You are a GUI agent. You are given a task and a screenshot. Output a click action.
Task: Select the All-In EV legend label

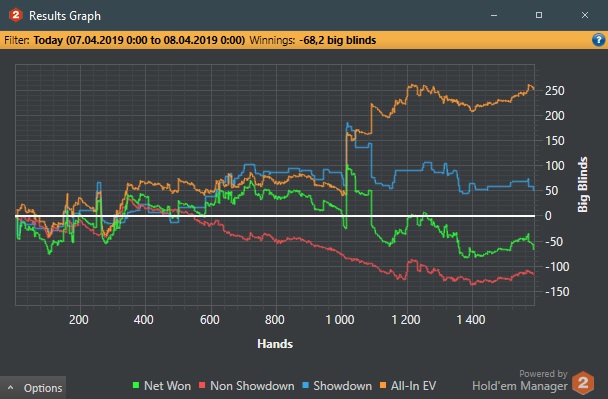click(x=413, y=386)
